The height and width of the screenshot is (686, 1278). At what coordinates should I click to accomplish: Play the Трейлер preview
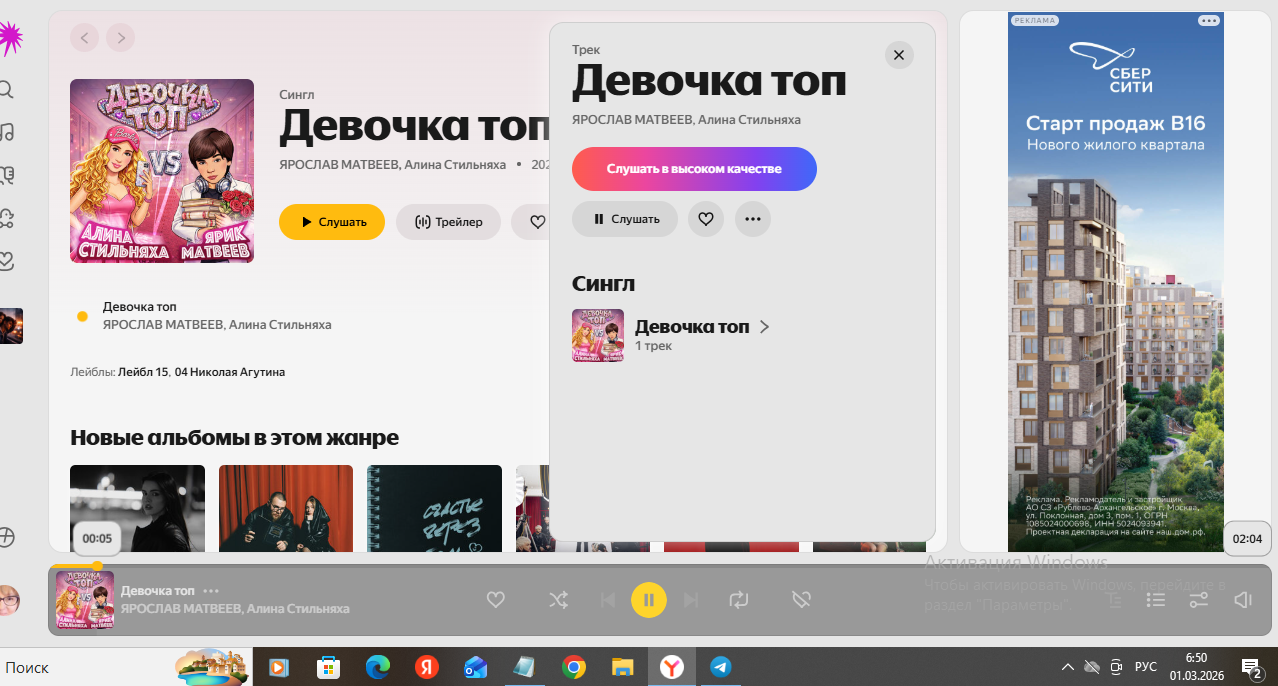click(x=449, y=222)
